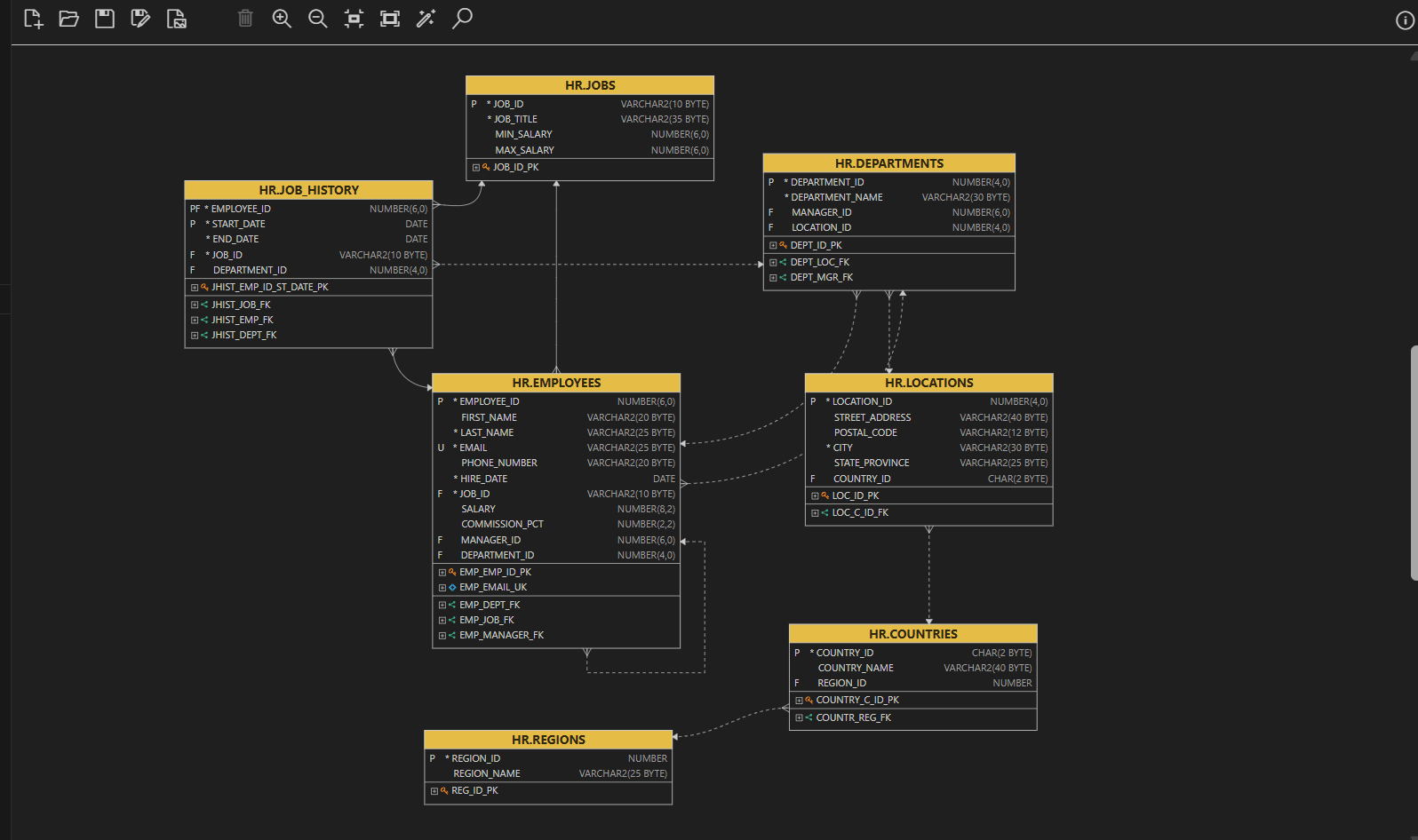Click the Fit to Screen icon
The image size is (1418, 840).
point(354,19)
